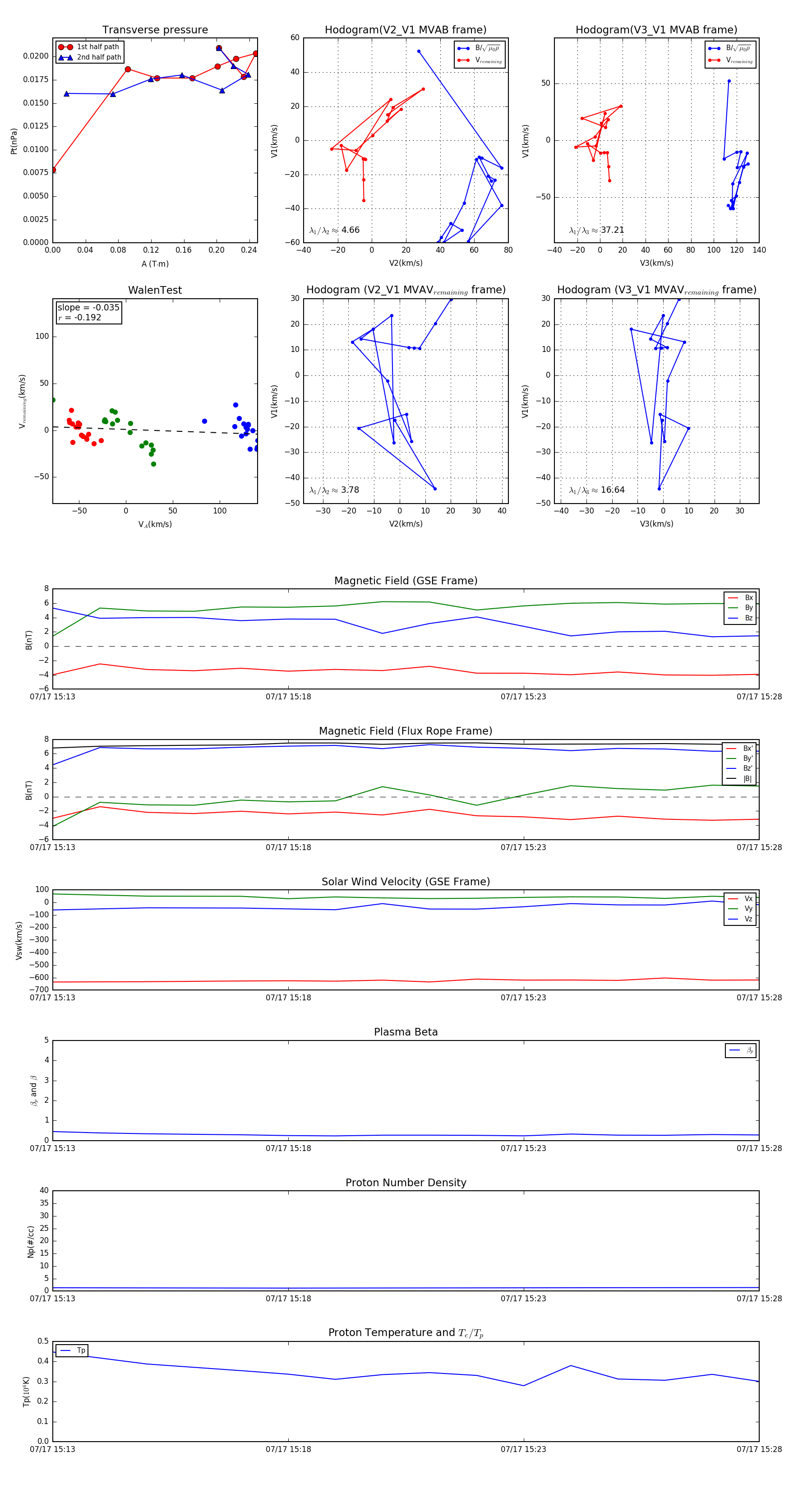Click 'Bz' legend entry in GSE magnetic plot
Viewport: 812px width, 1489px height.
tap(740, 618)
